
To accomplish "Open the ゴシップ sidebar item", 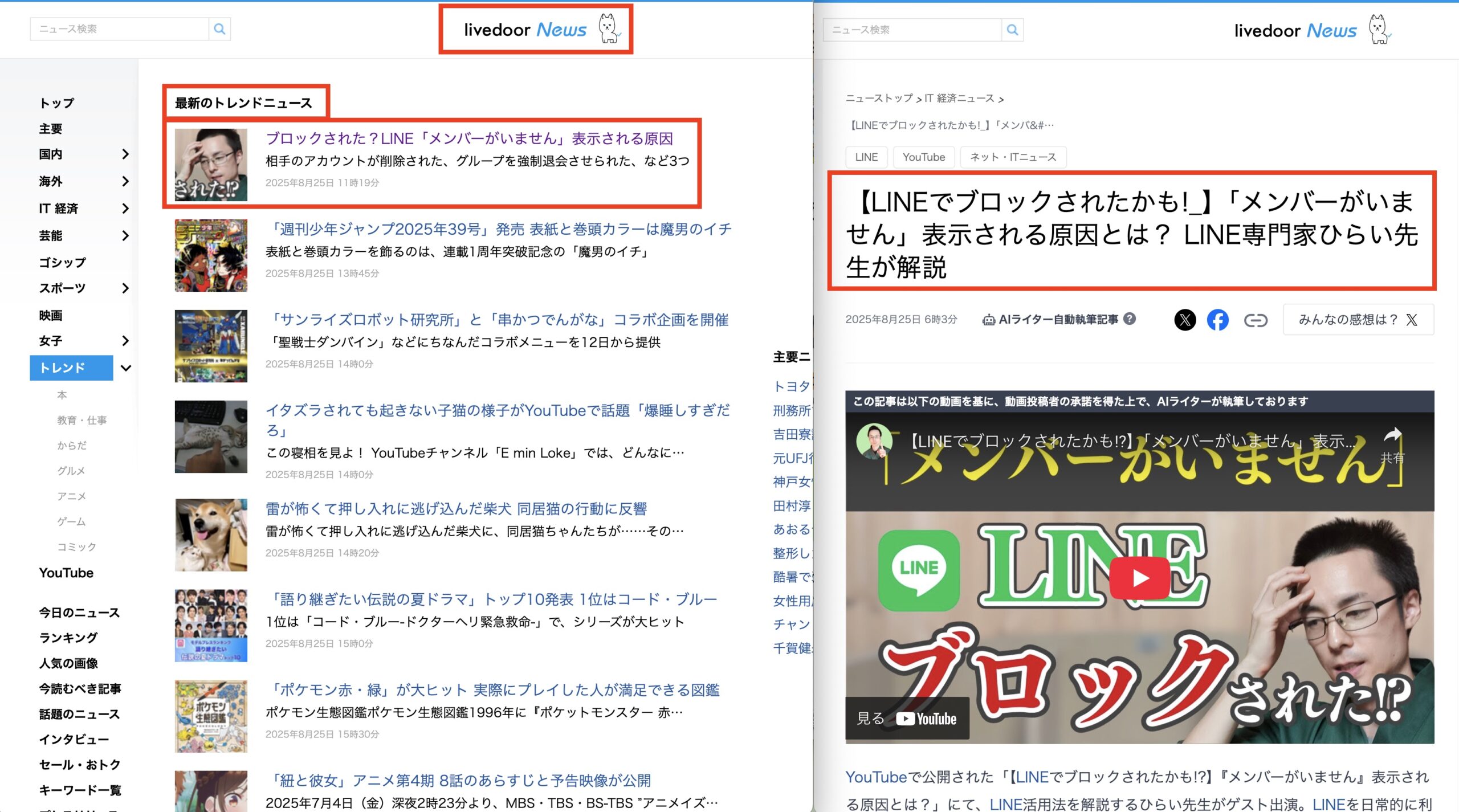I will tap(62, 262).
